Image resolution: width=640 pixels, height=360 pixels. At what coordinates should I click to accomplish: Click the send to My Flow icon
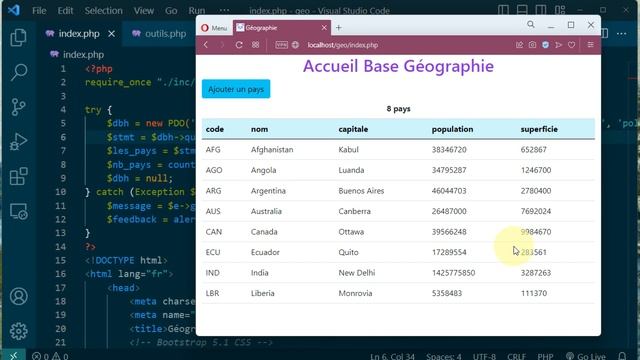click(558, 45)
